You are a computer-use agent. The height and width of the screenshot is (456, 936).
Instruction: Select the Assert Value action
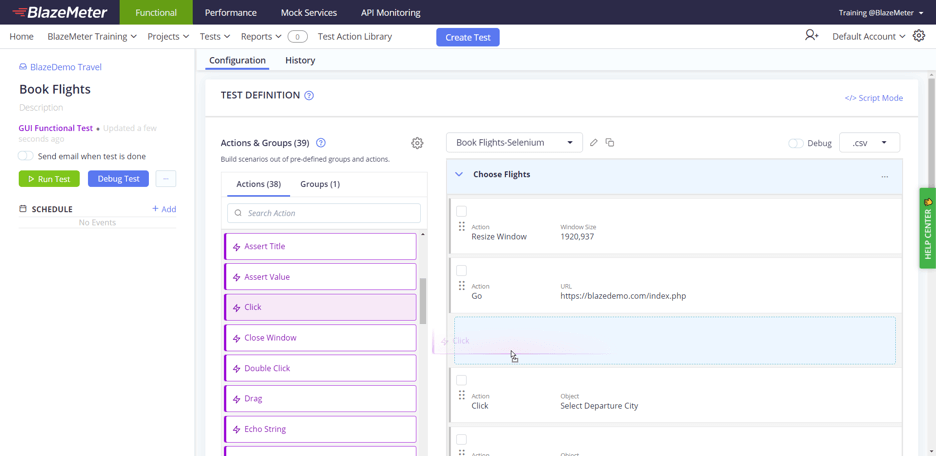[x=320, y=277]
